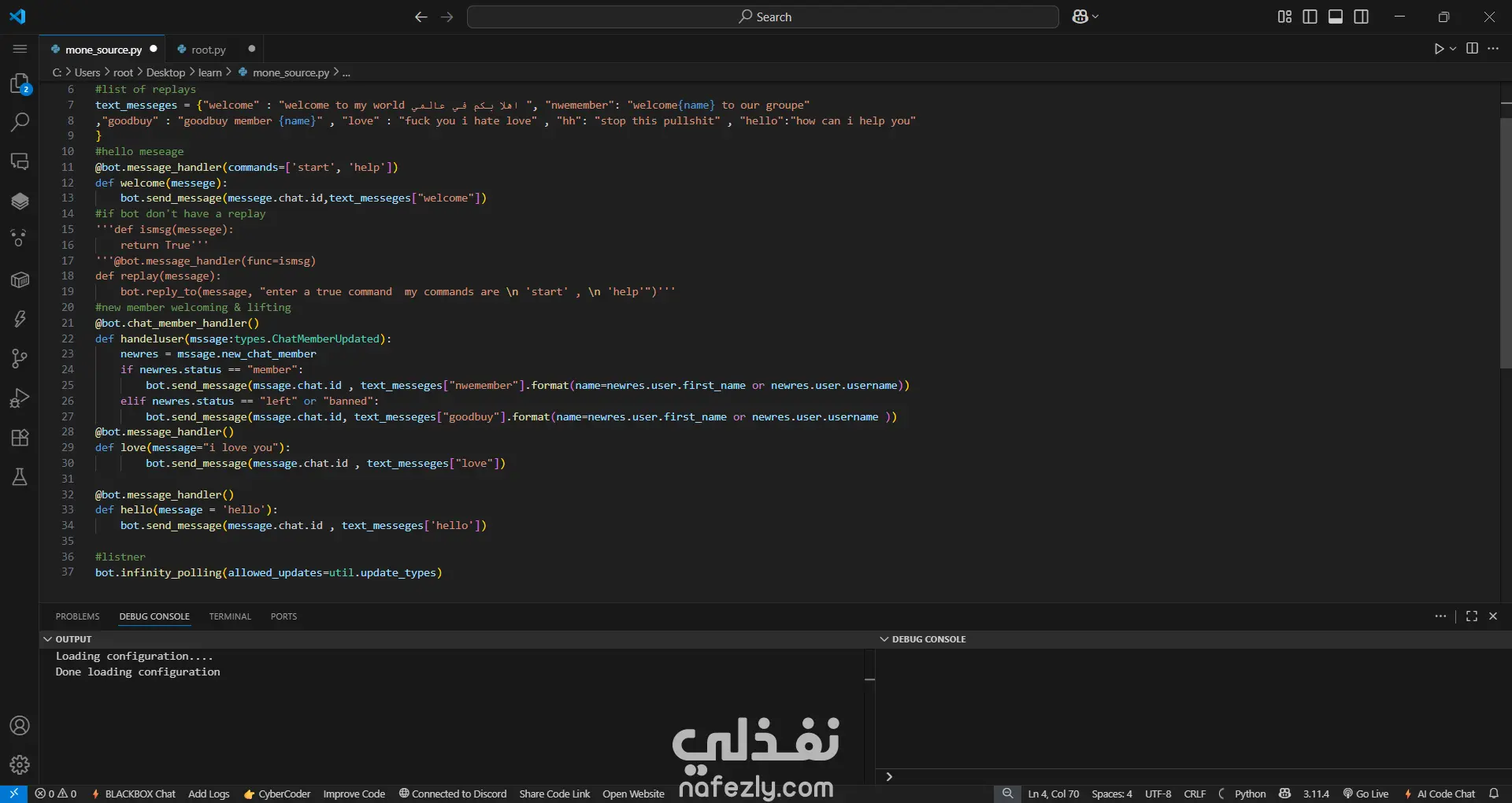This screenshot has width=1512, height=803.
Task: Open the Search view in the activity bar
Action: point(20,122)
